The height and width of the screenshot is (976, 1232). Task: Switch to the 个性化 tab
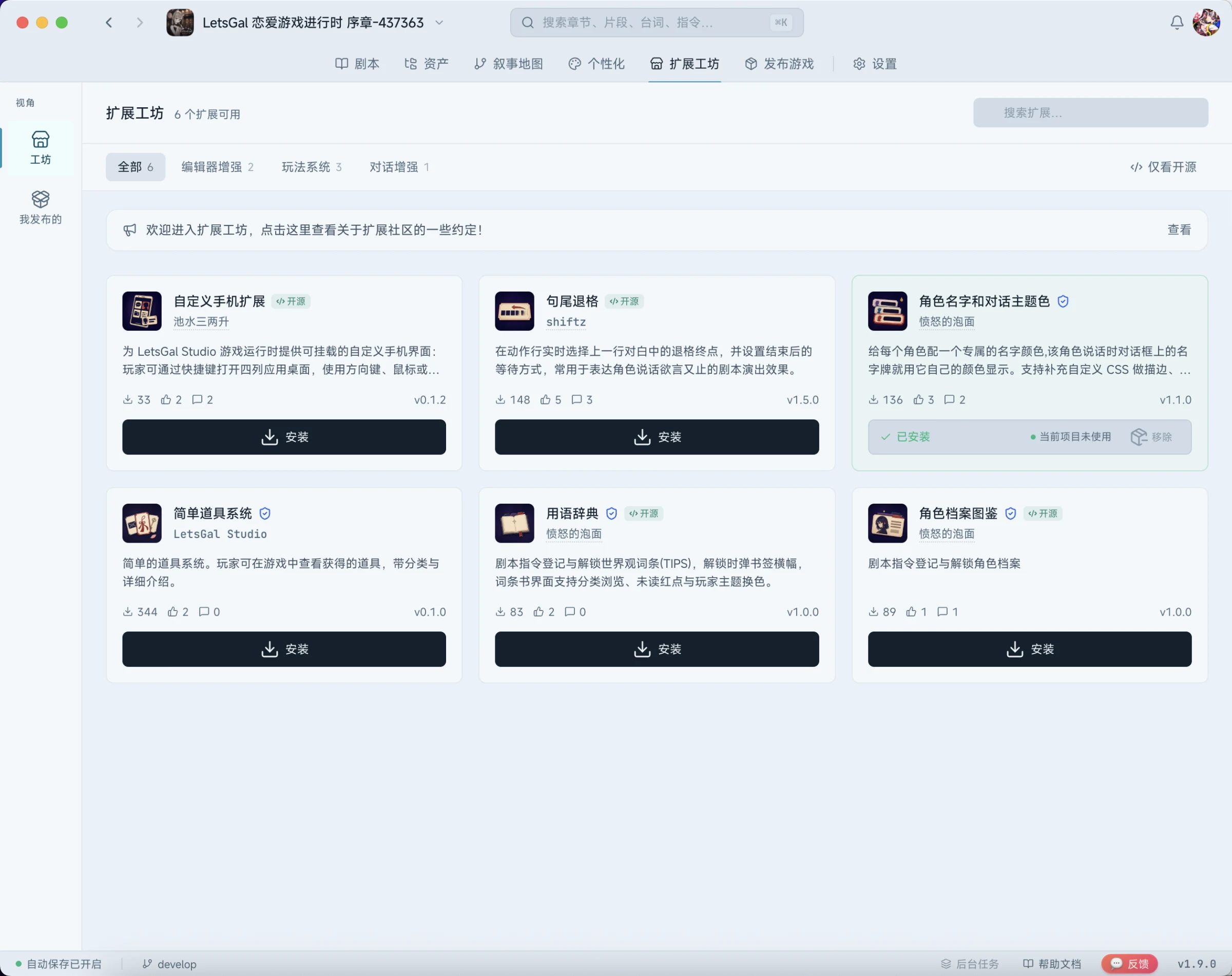point(596,64)
